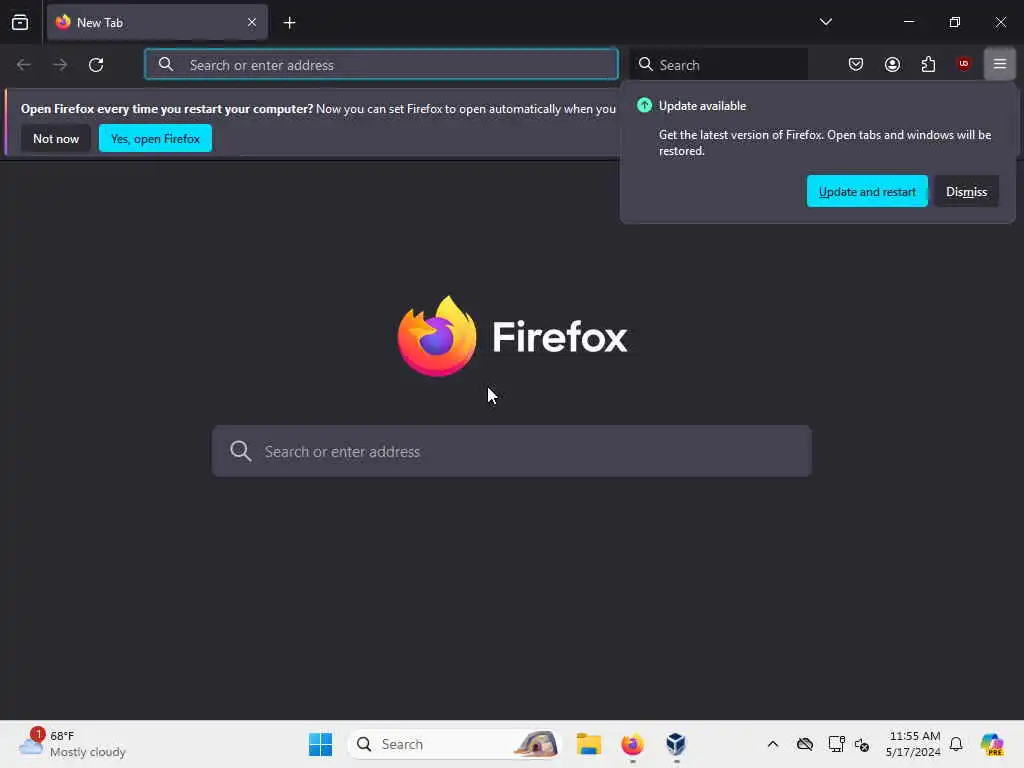Restore down the Firefox window

point(954,22)
